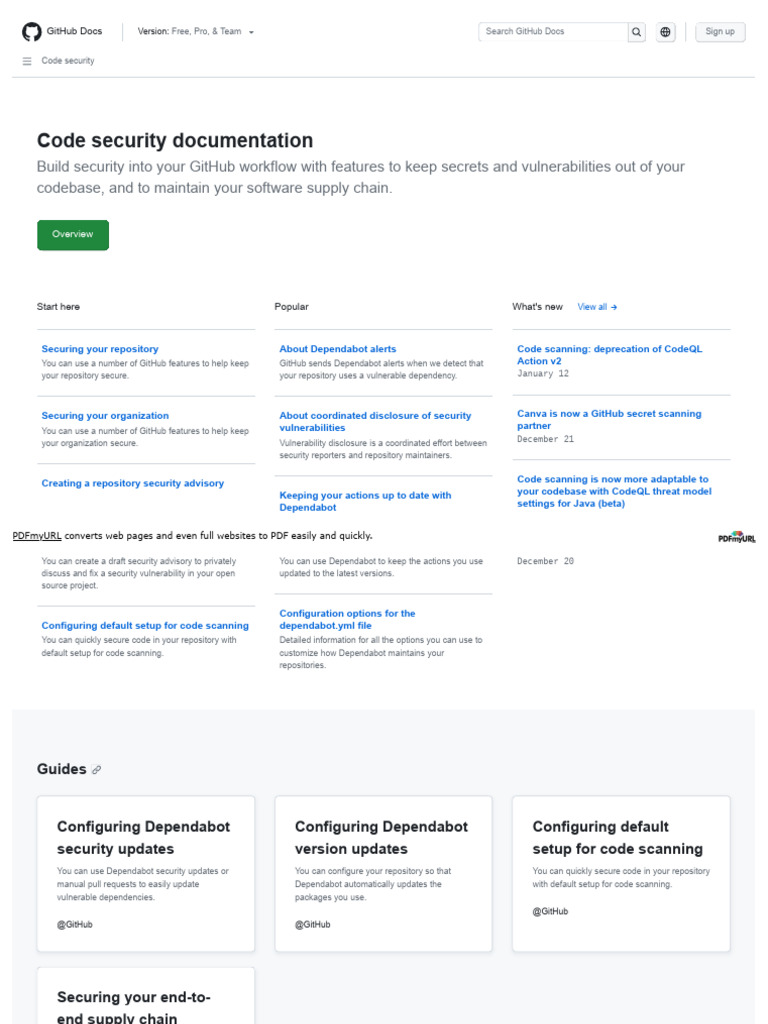Follow the View all link

click(x=597, y=307)
